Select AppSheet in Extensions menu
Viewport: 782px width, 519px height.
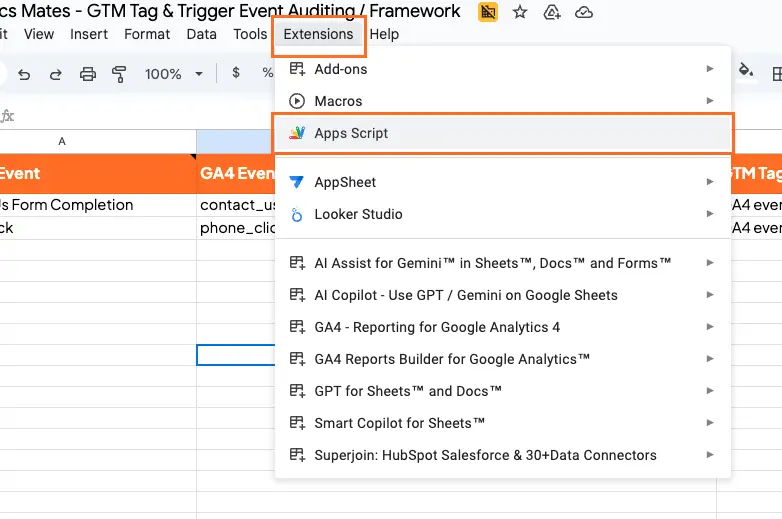point(503,182)
